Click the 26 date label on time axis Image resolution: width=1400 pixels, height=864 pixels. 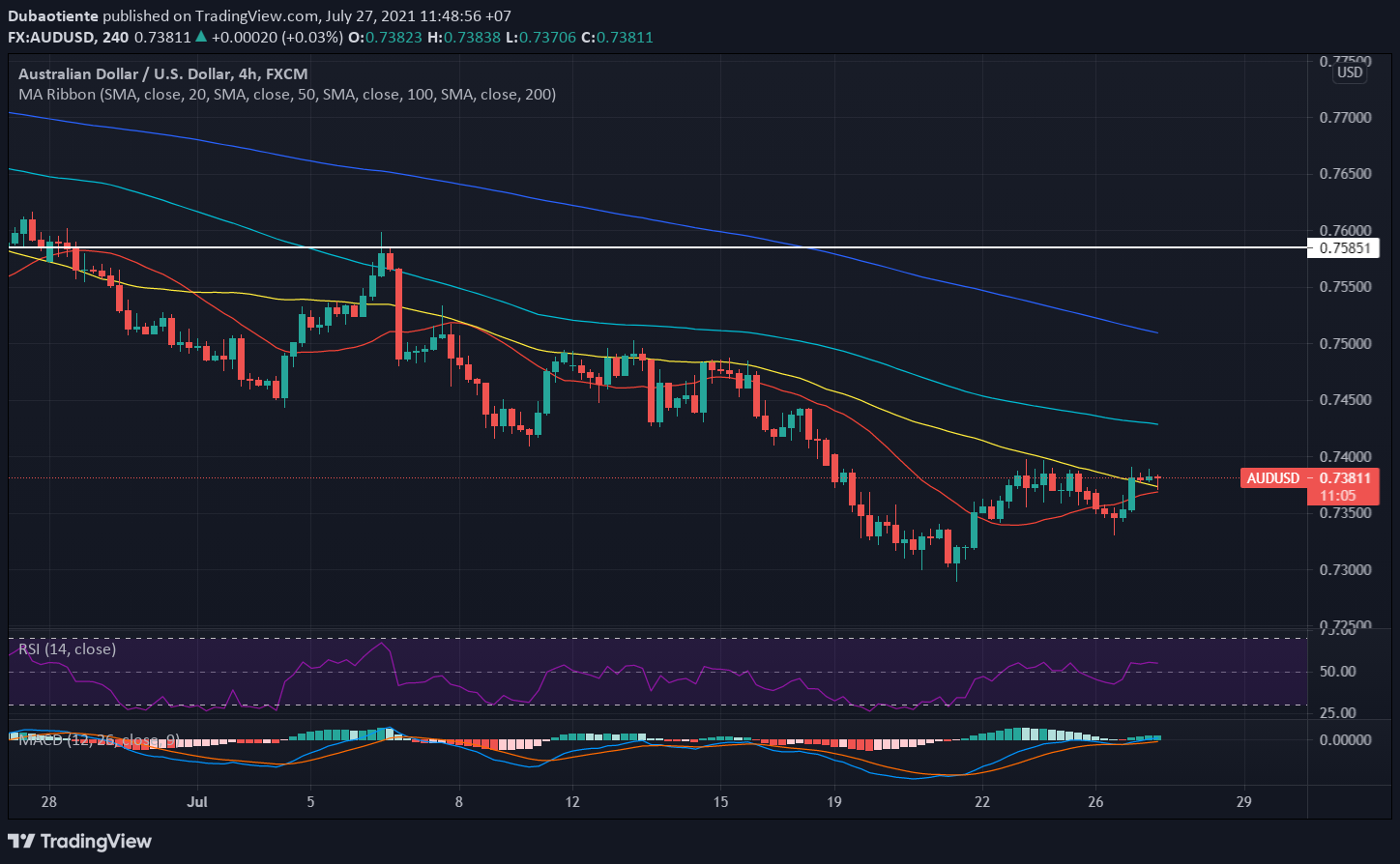pyautogui.click(x=1095, y=802)
